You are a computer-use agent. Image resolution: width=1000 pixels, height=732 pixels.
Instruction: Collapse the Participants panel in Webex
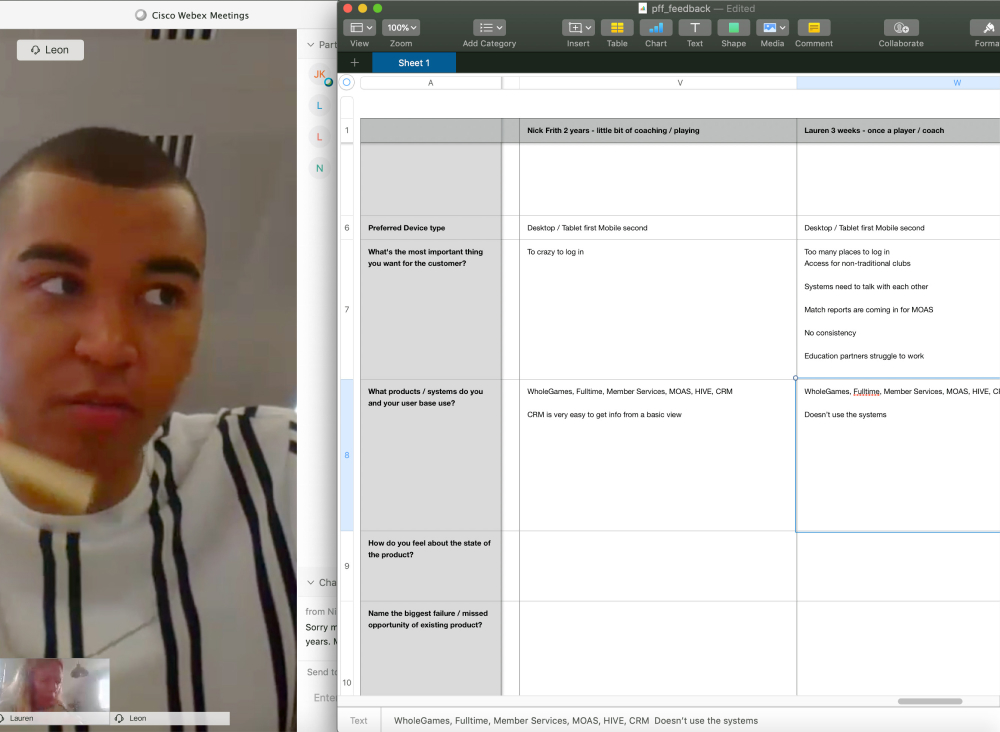point(311,44)
